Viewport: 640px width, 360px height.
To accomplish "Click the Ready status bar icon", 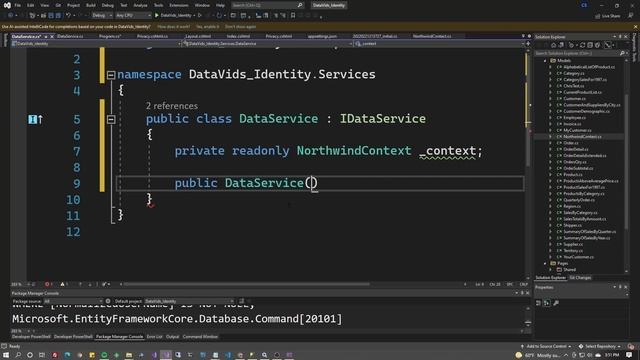I will tap(4, 346).
